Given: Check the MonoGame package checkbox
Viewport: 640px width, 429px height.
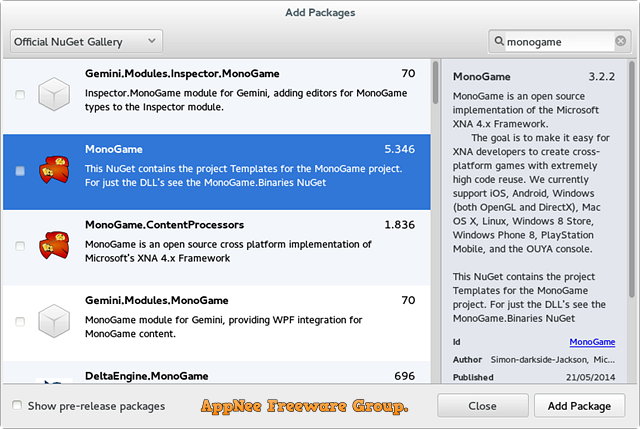Looking at the screenshot, I should pos(20,171).
